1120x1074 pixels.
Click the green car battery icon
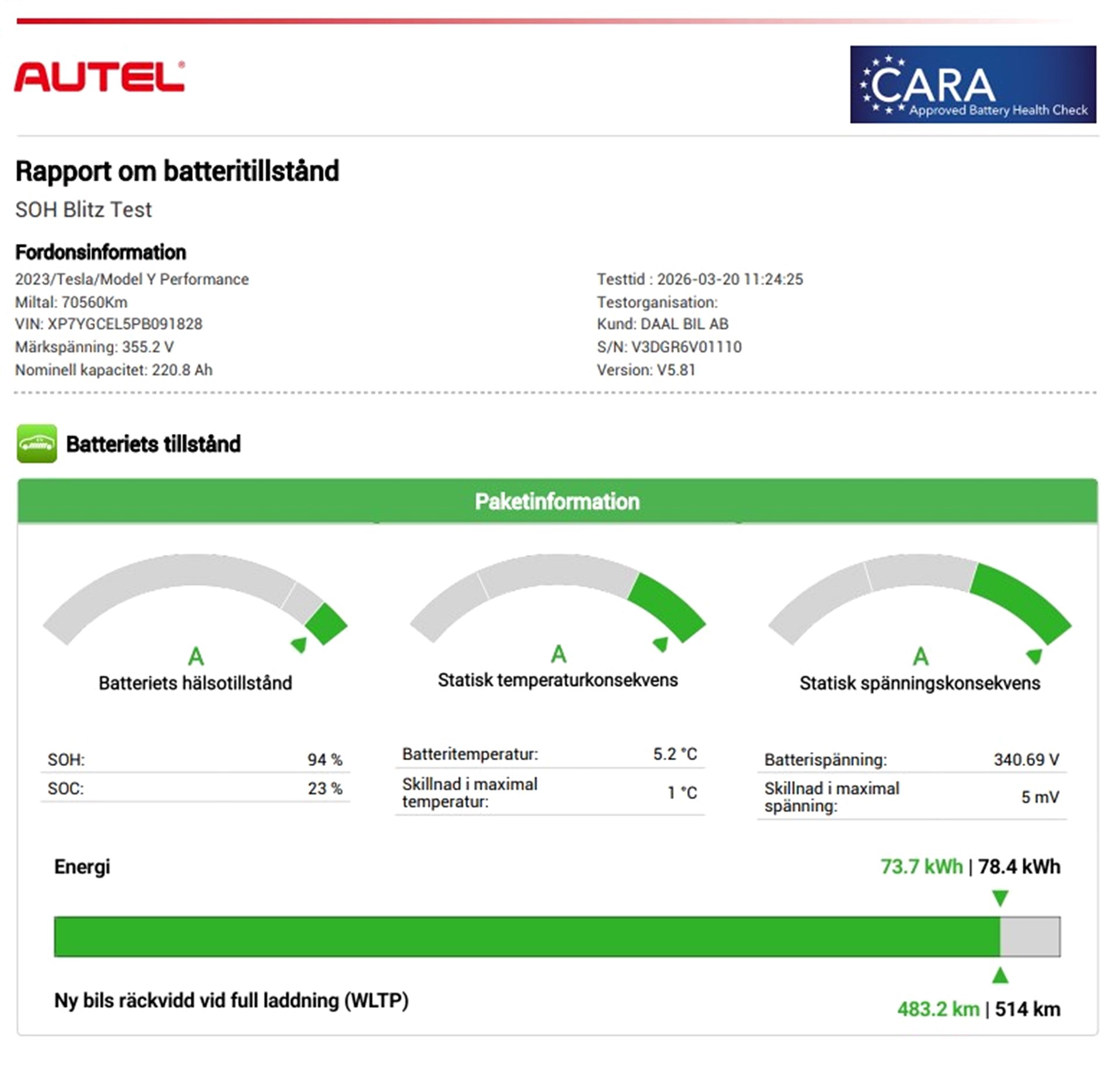coord(37,443)
